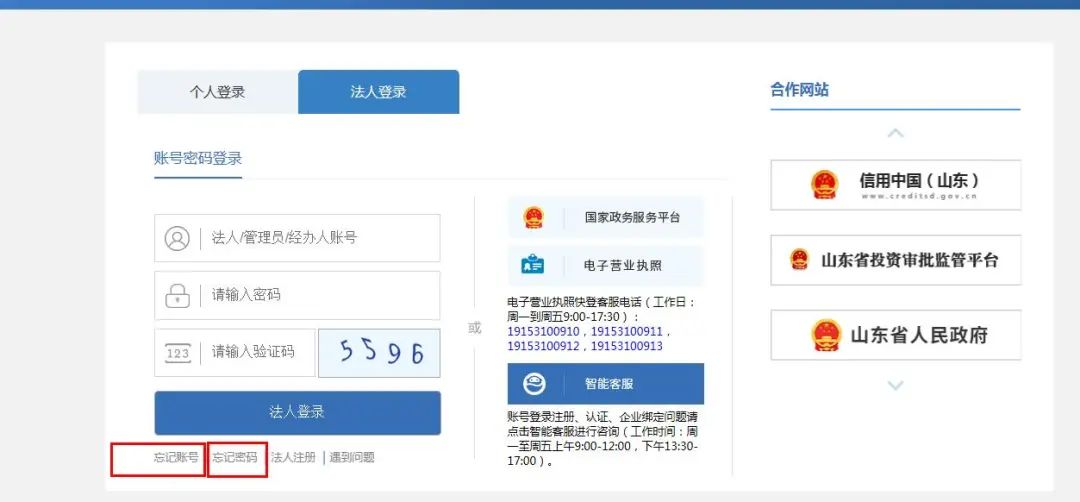
Task: Click the emblem logo of 信用中国（山东）
Action: 824,185
